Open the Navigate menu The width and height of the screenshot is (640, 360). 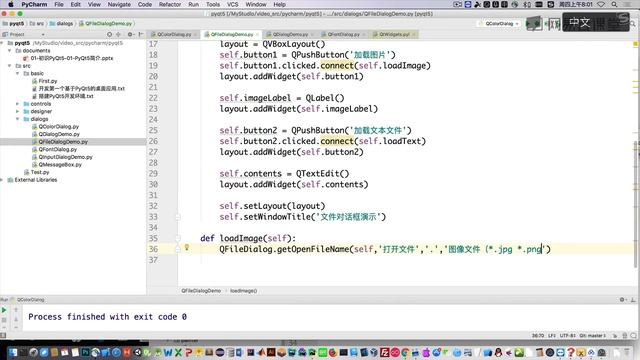[x=119, y=4]
